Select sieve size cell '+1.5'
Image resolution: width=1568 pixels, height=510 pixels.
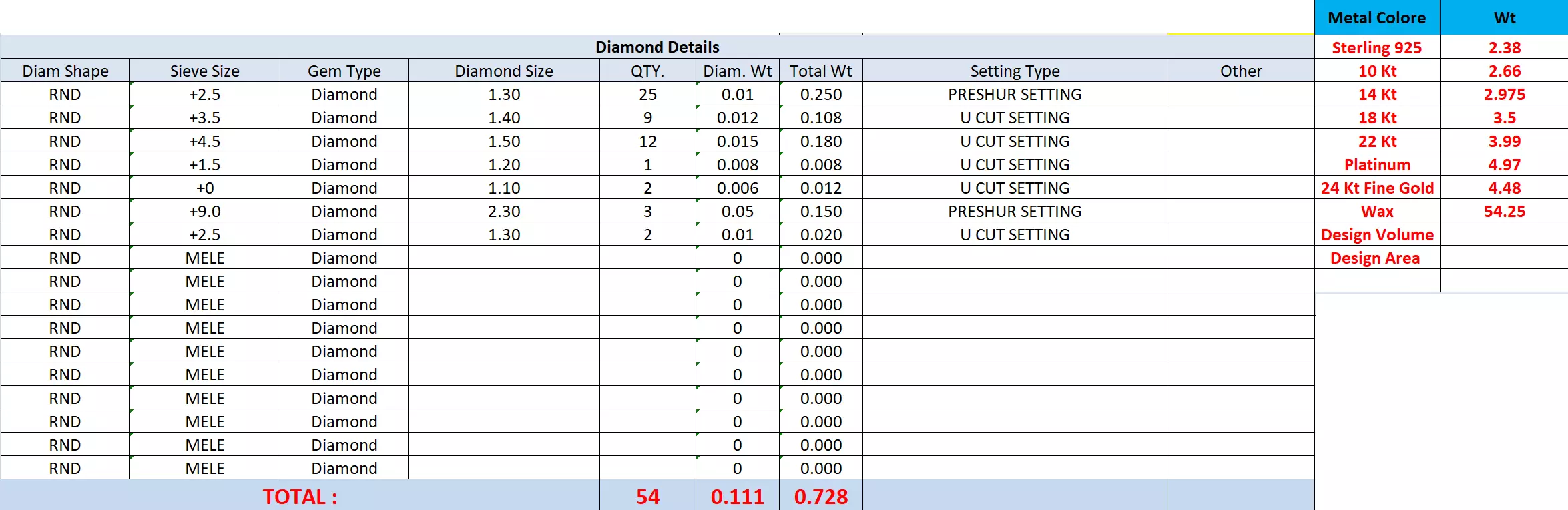(x=205, y=164)
